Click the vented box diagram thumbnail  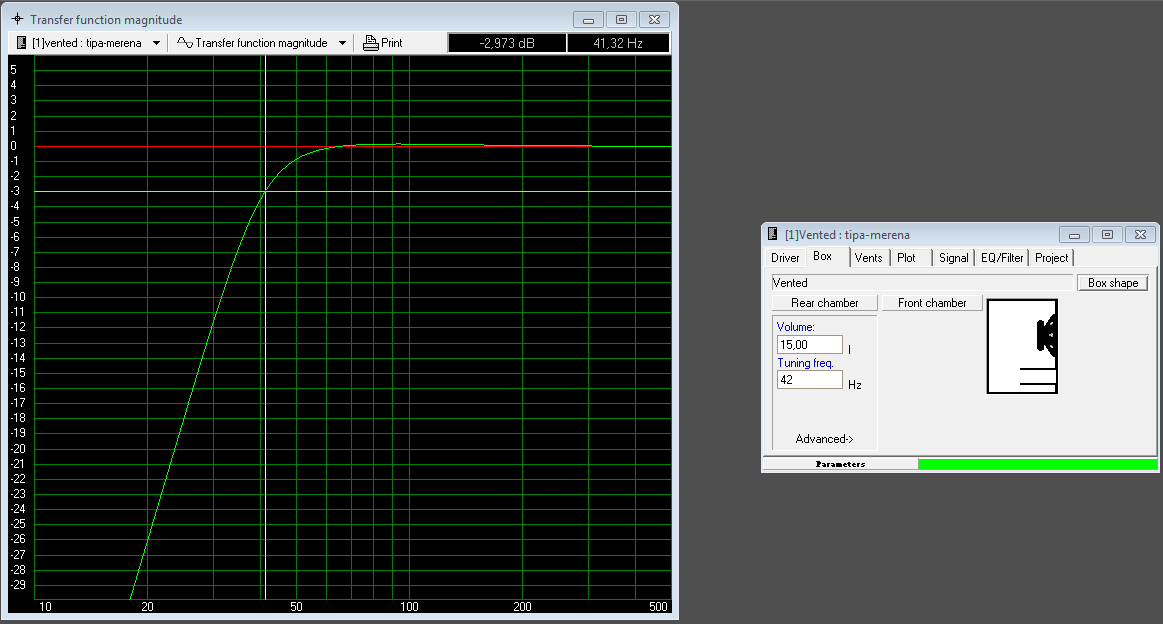[1022, 347]
